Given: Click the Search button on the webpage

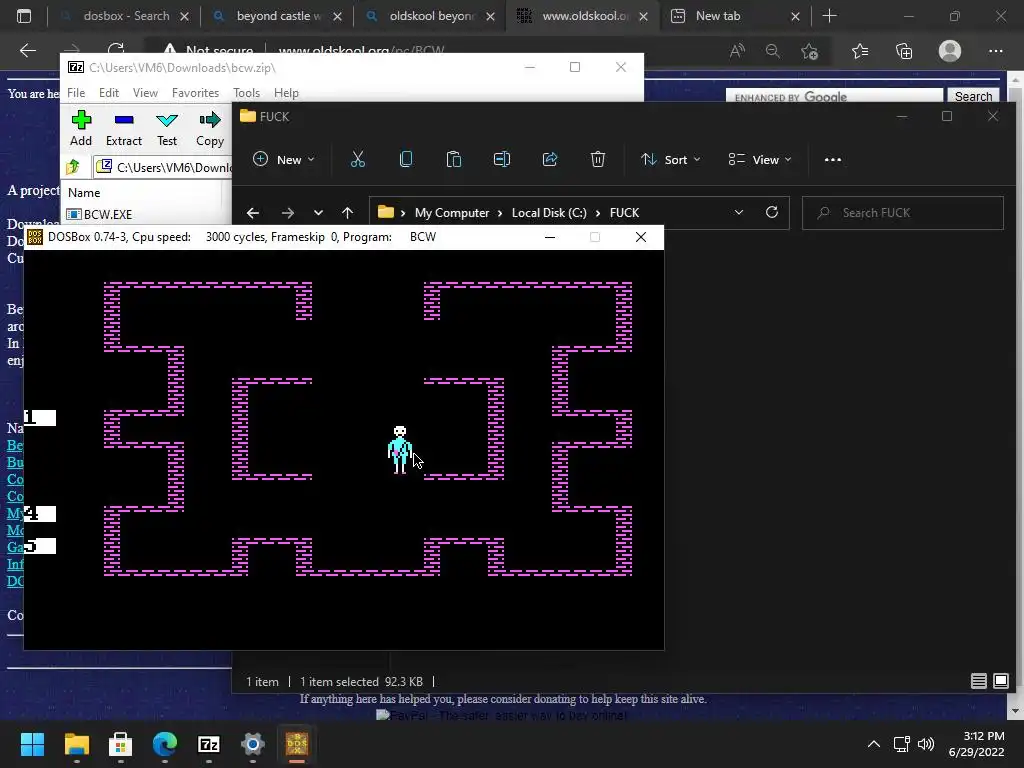Looking at the screenshot, I should click(973, 97).
